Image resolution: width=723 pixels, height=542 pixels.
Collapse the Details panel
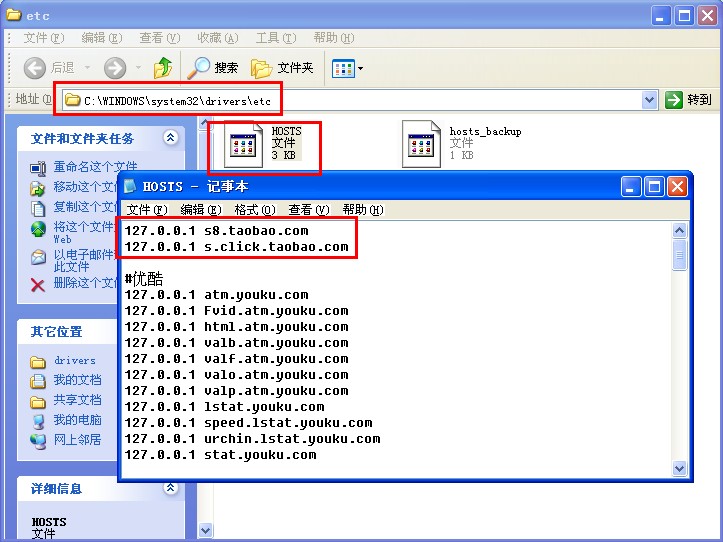tap(170, 489)
